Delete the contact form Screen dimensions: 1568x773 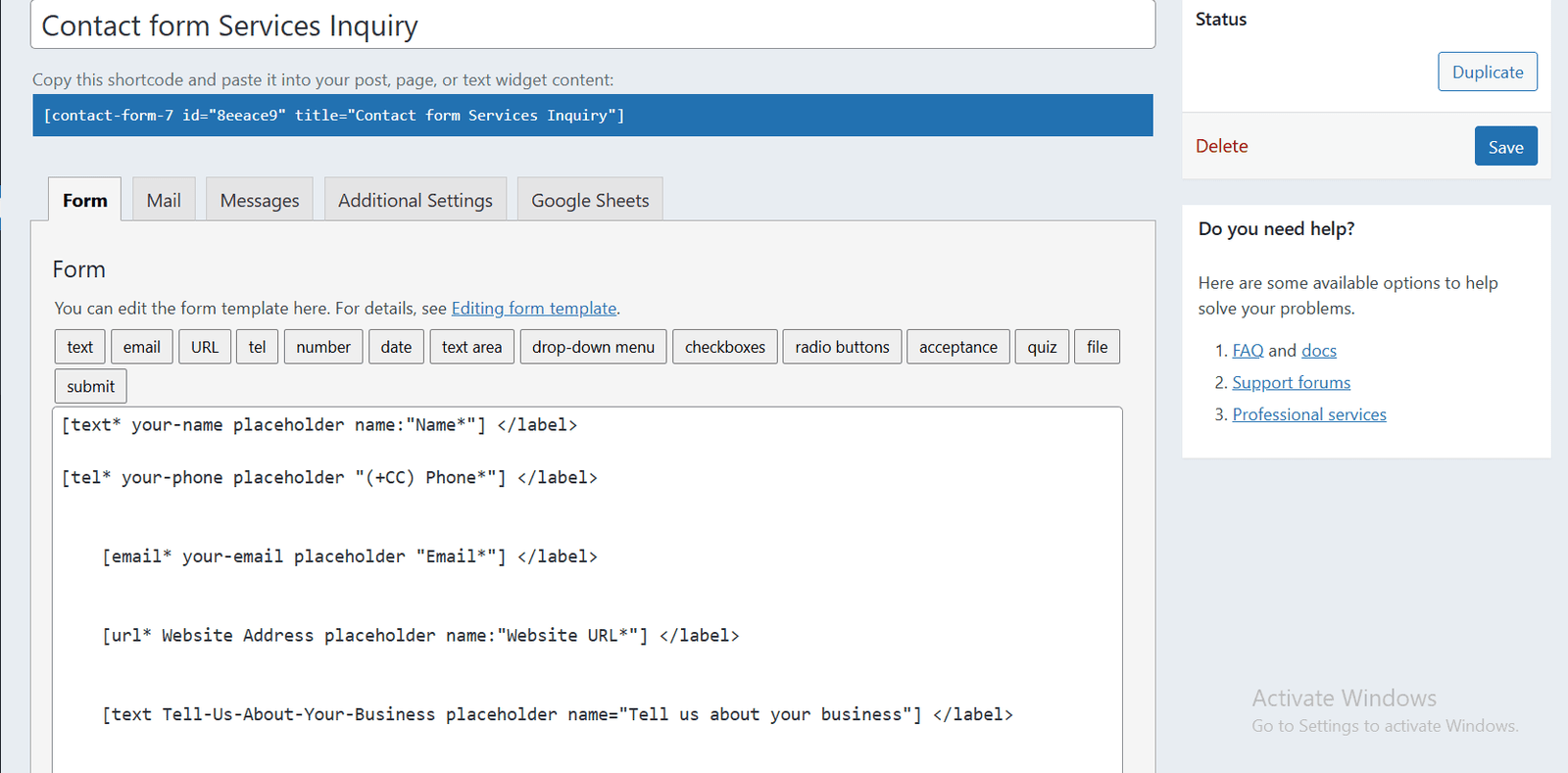pos(1221,146)
